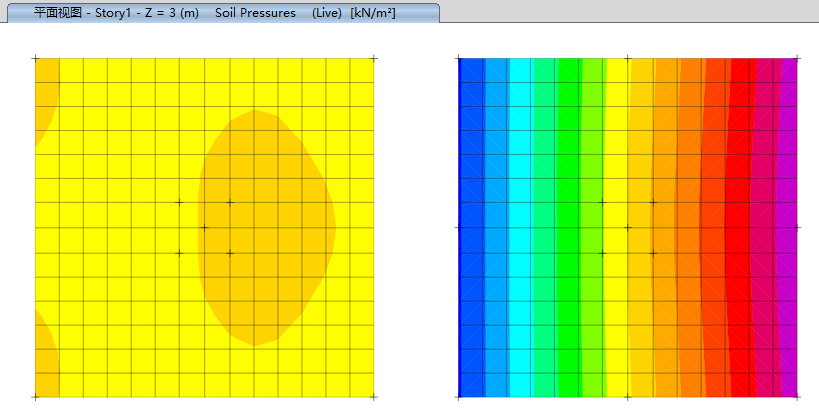Click the right mid-edge node of right plot
The width and height of the screenshot is (819, 409).
click(x=798, y=228)
